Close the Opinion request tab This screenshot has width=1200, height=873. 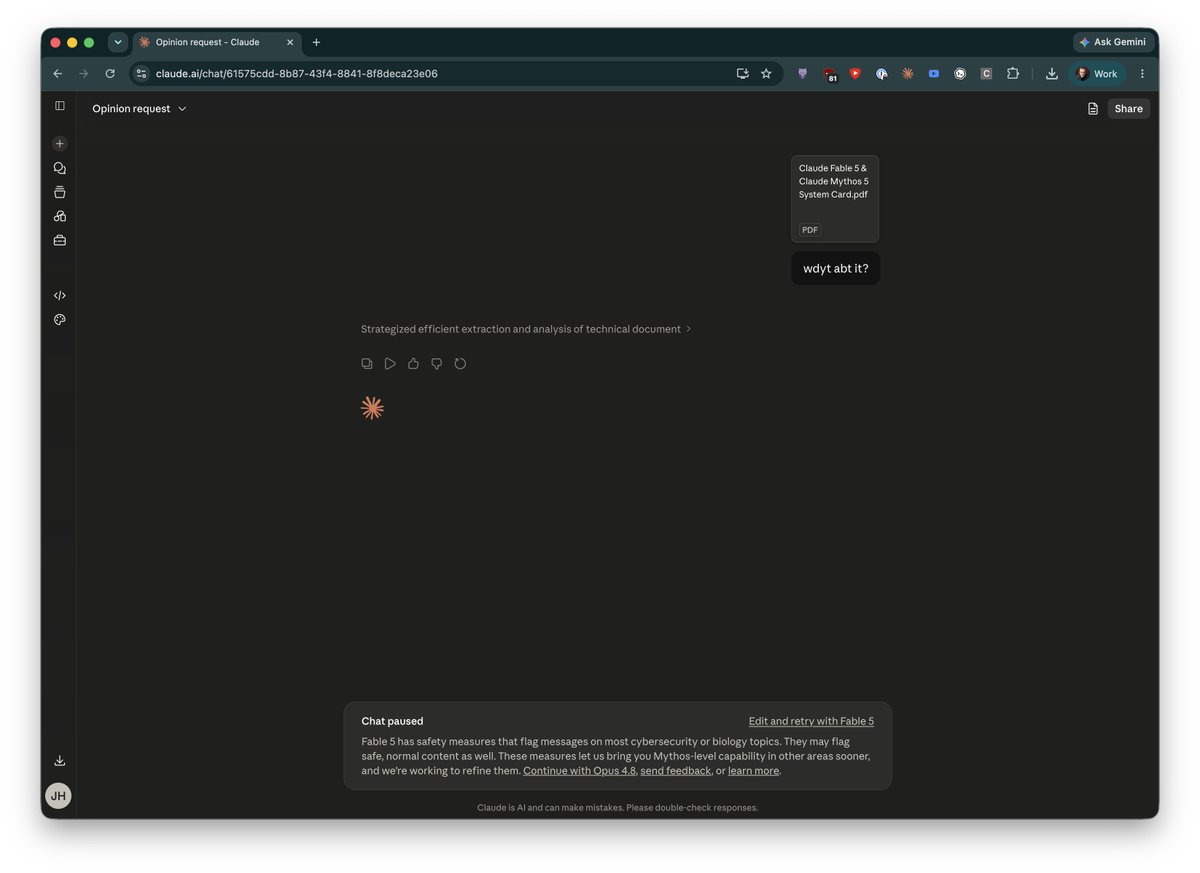click(290, 42)
